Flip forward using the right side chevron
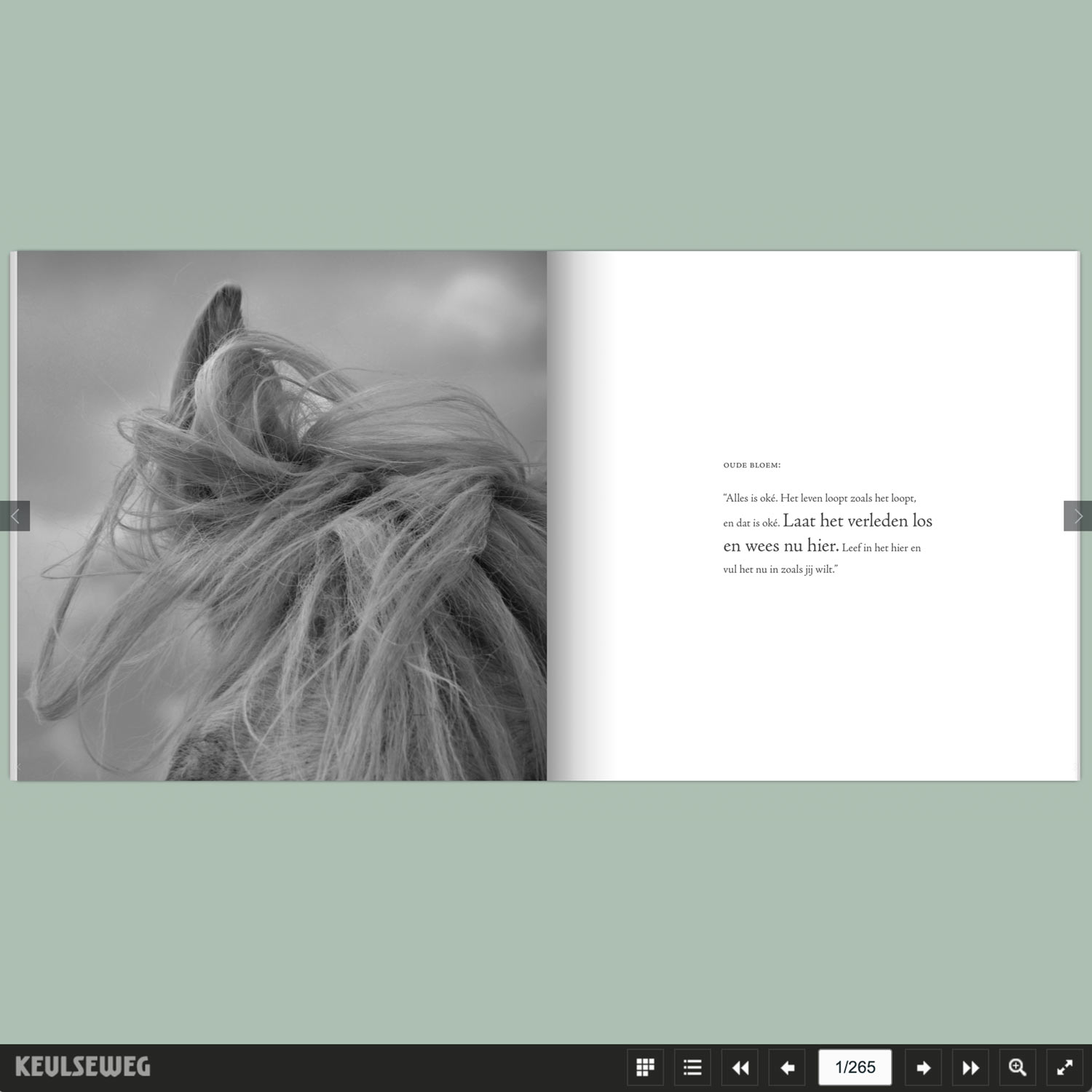The image size is (1092, 1092). [1077, 516]
